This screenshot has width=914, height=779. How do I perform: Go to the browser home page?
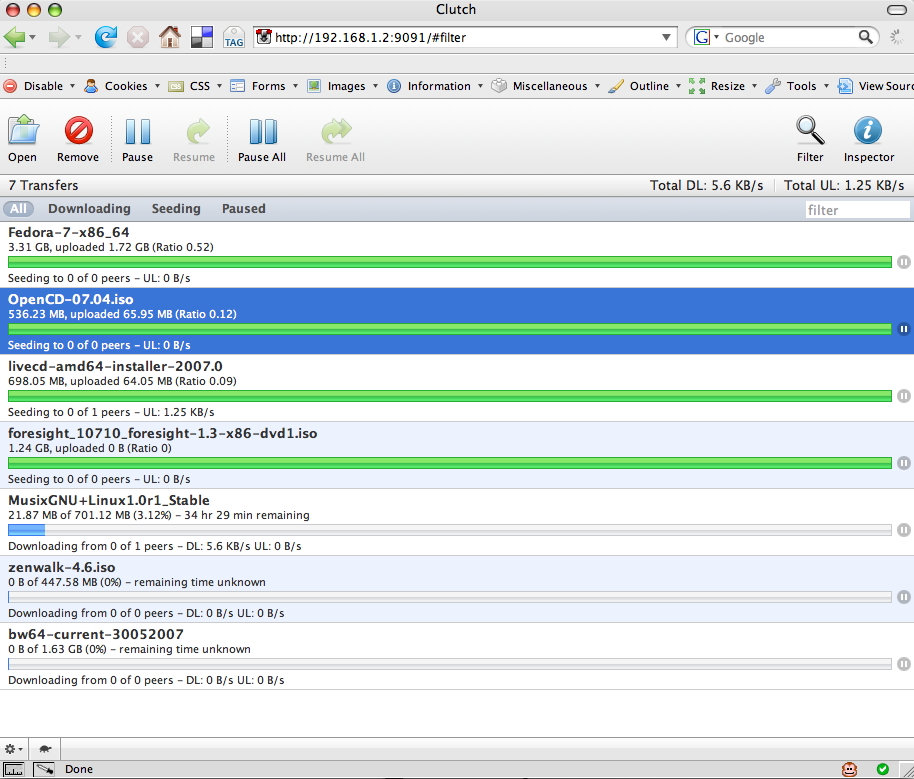tap(170, 37)
